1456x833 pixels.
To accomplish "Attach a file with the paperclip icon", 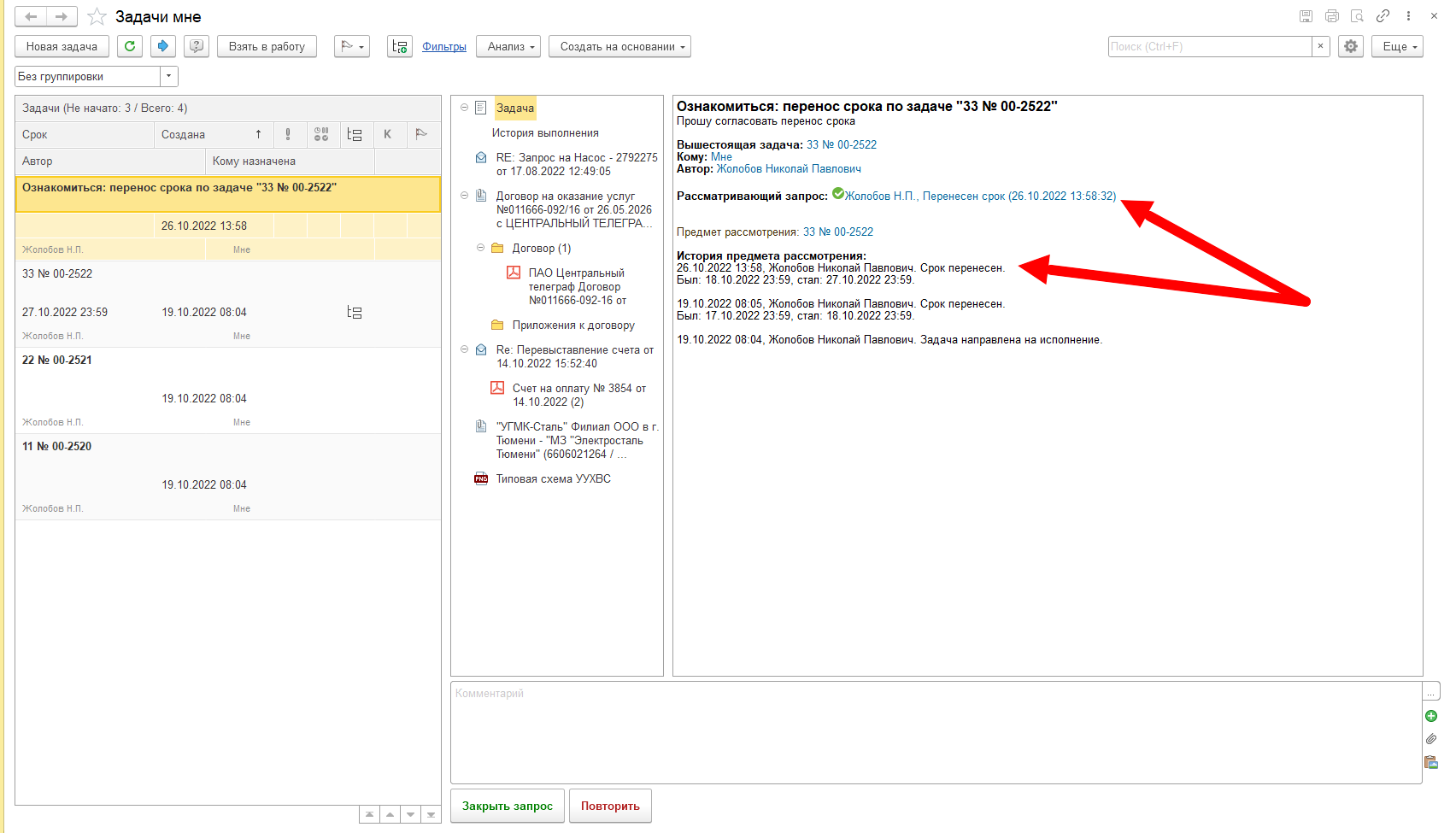I will coord(1431,739).
